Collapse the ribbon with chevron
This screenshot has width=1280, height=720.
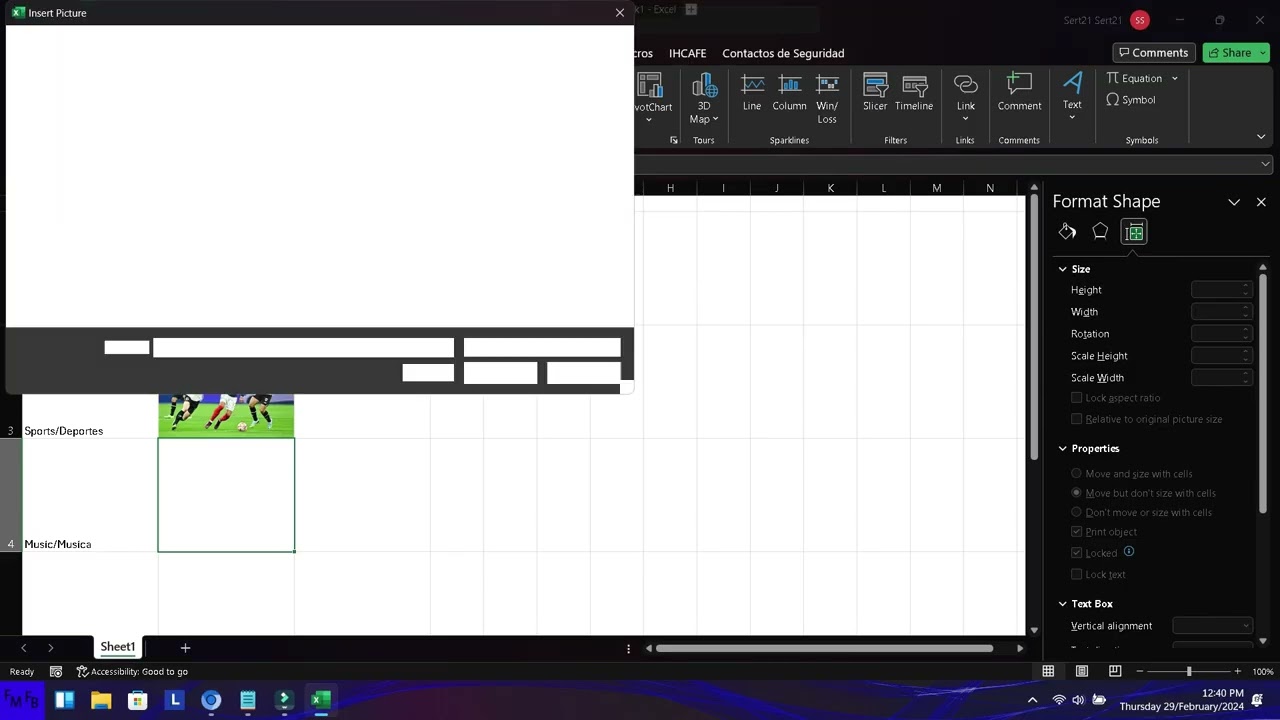(1261, 137)
